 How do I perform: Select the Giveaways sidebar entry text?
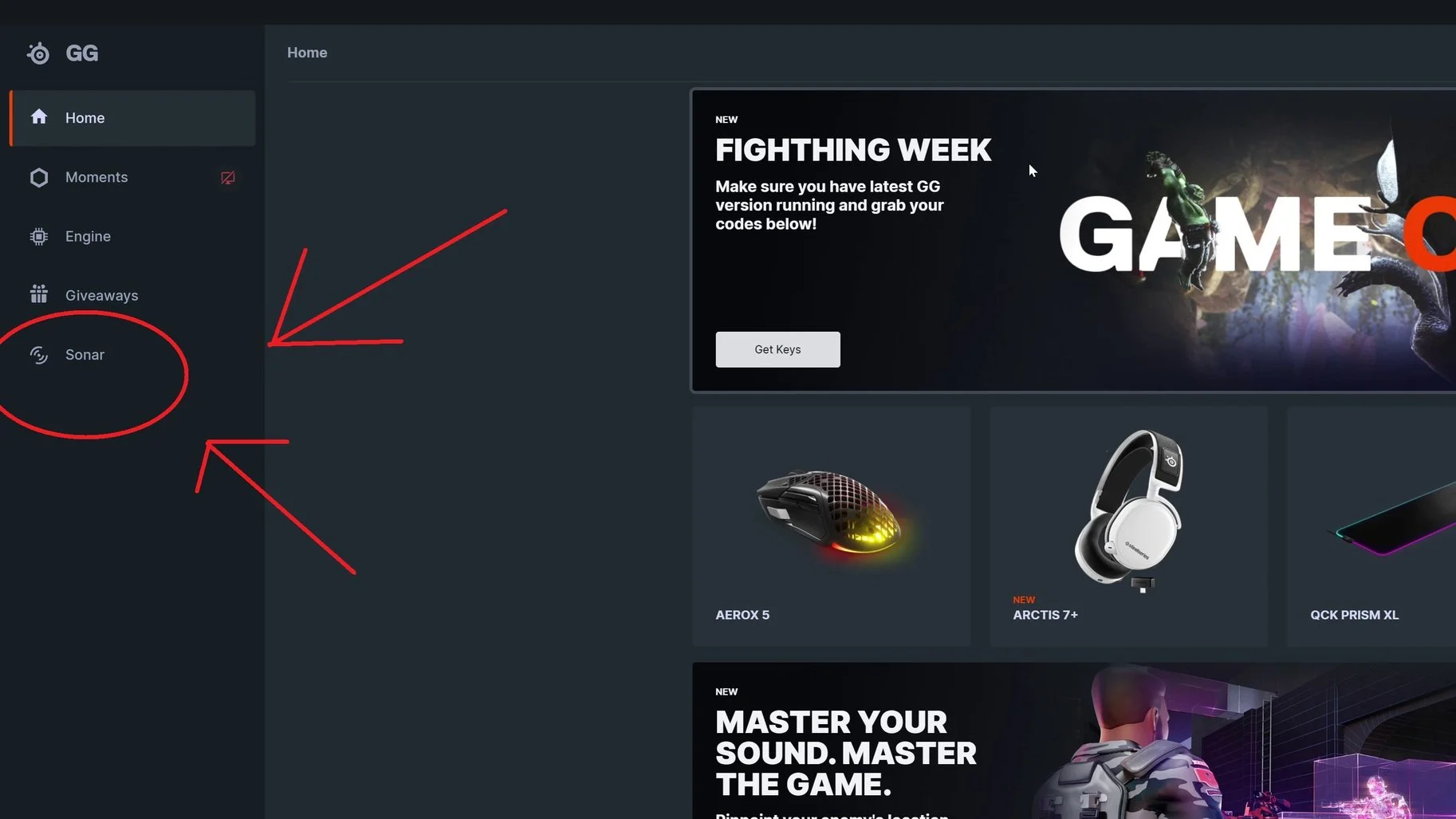tap(101, 295)
